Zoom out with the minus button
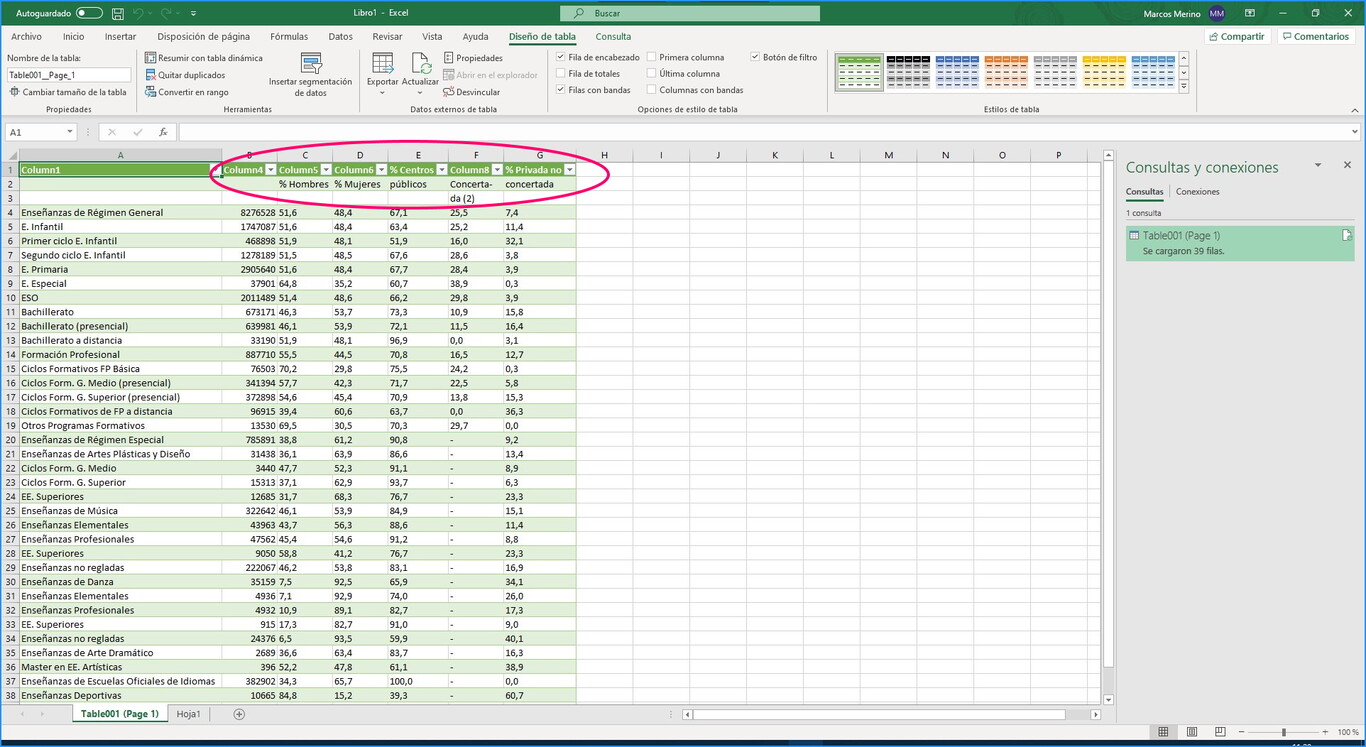The image size is (1366, 747). [x=1240, y=732]
